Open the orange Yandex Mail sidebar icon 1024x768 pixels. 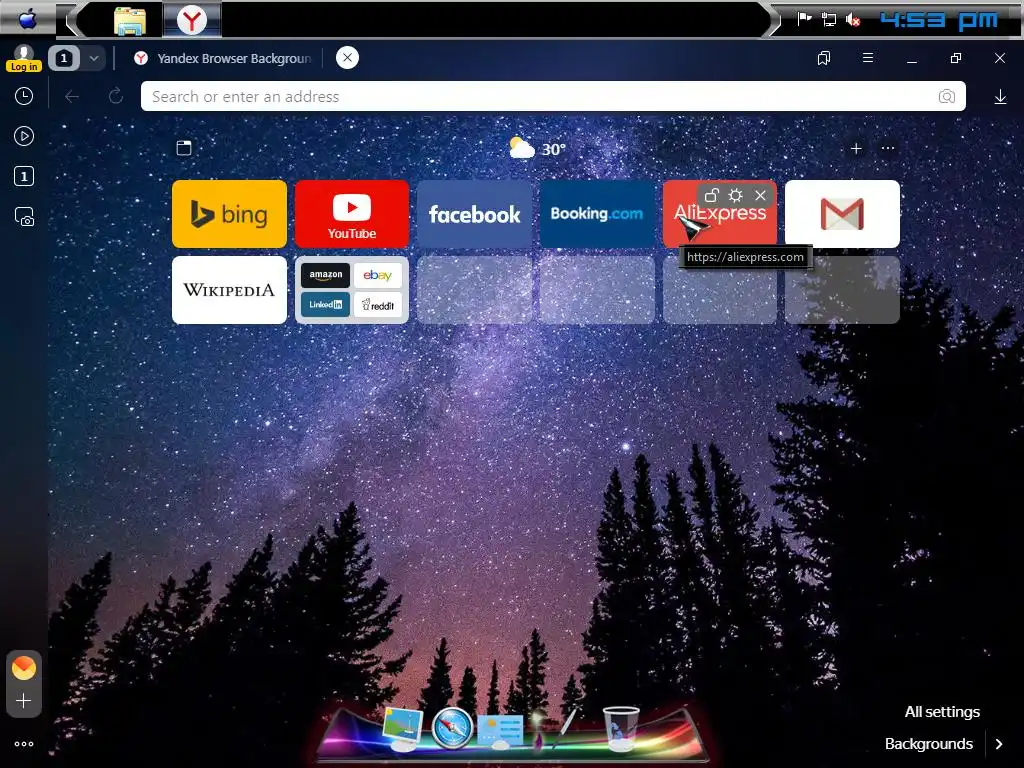pos(24,667)
